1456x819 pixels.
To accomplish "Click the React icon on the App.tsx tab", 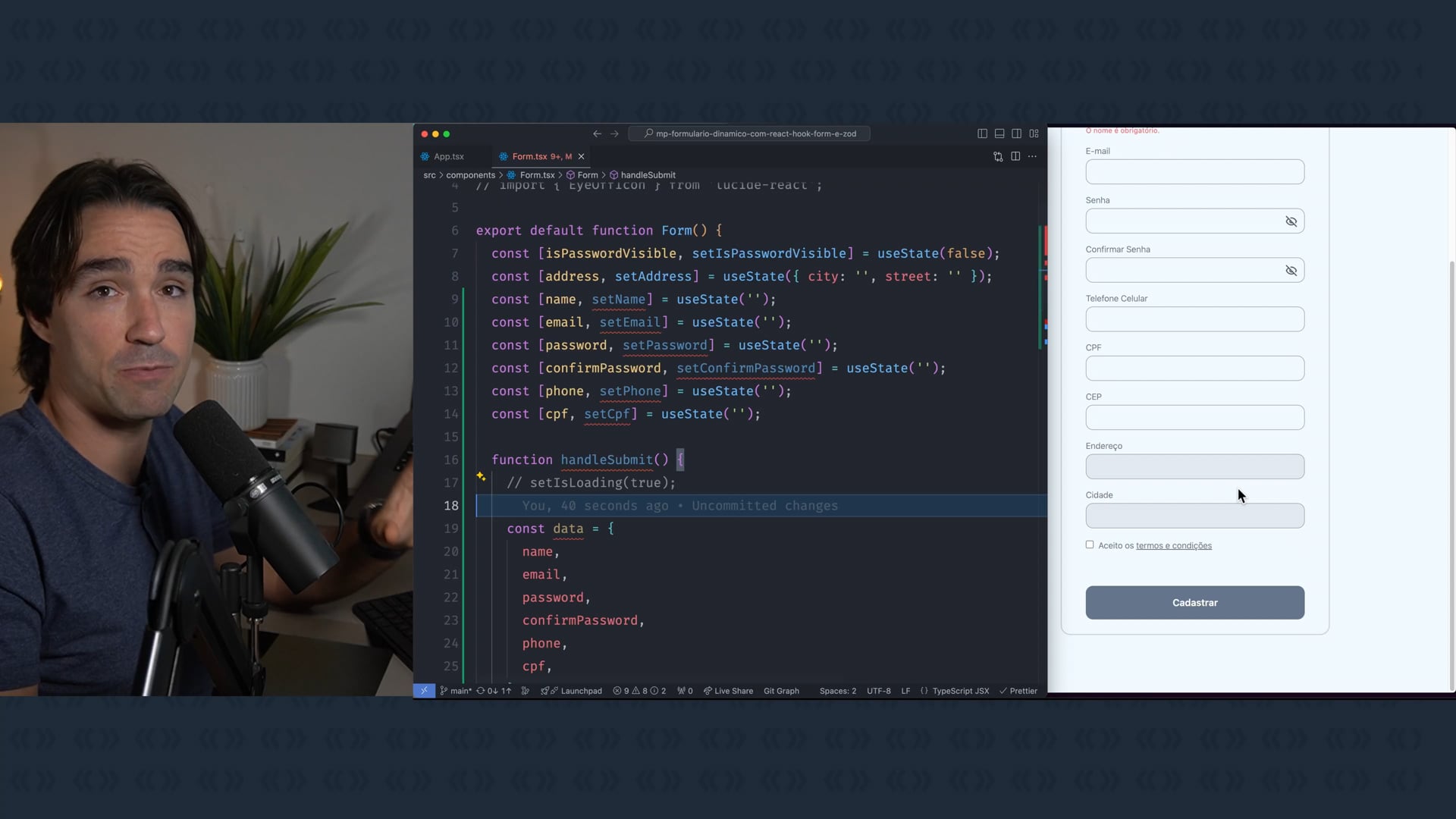I will coord(425,156).
